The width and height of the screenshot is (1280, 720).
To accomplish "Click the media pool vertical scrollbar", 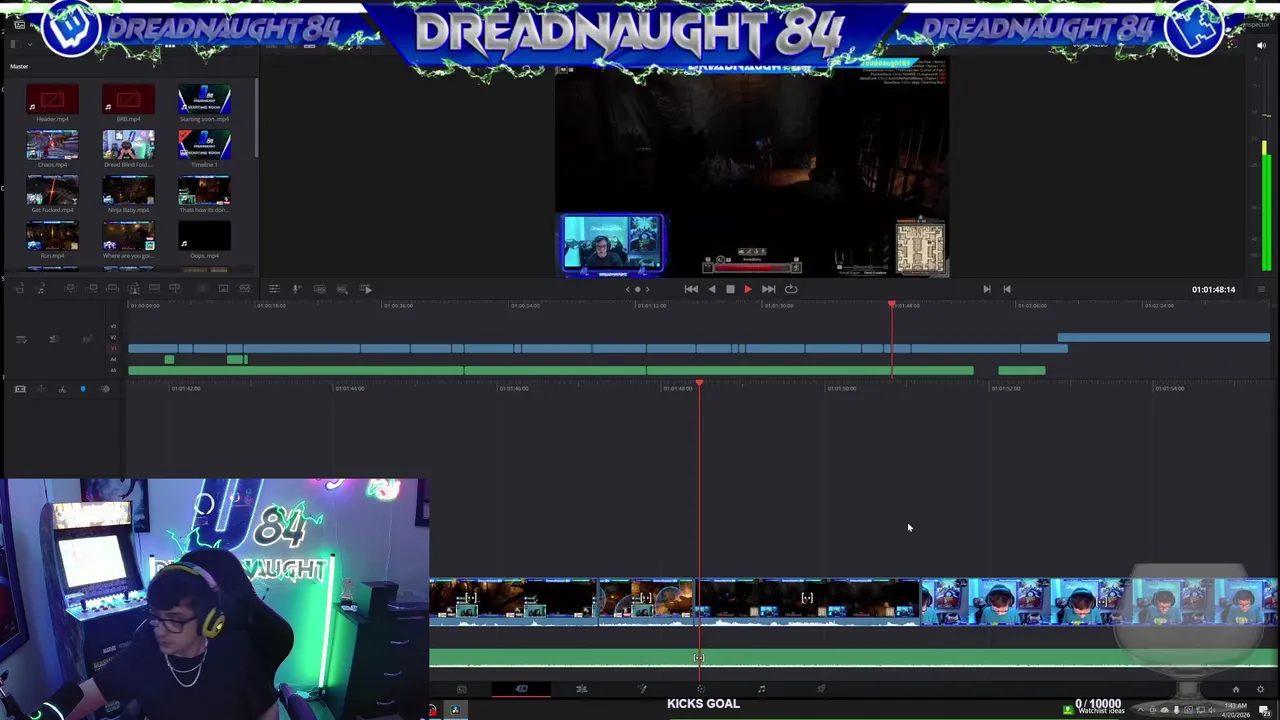I will point(257,115).
